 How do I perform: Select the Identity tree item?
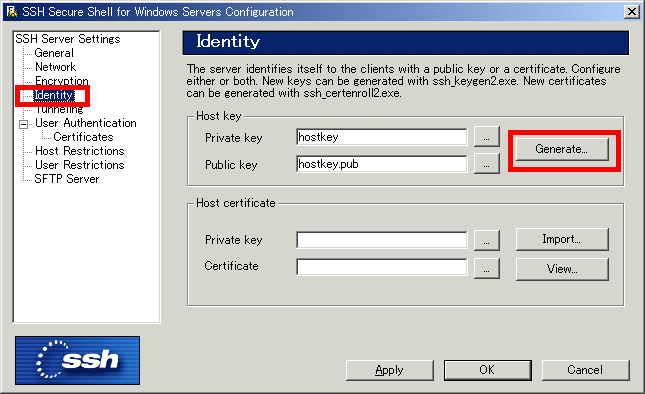(54, 95)
